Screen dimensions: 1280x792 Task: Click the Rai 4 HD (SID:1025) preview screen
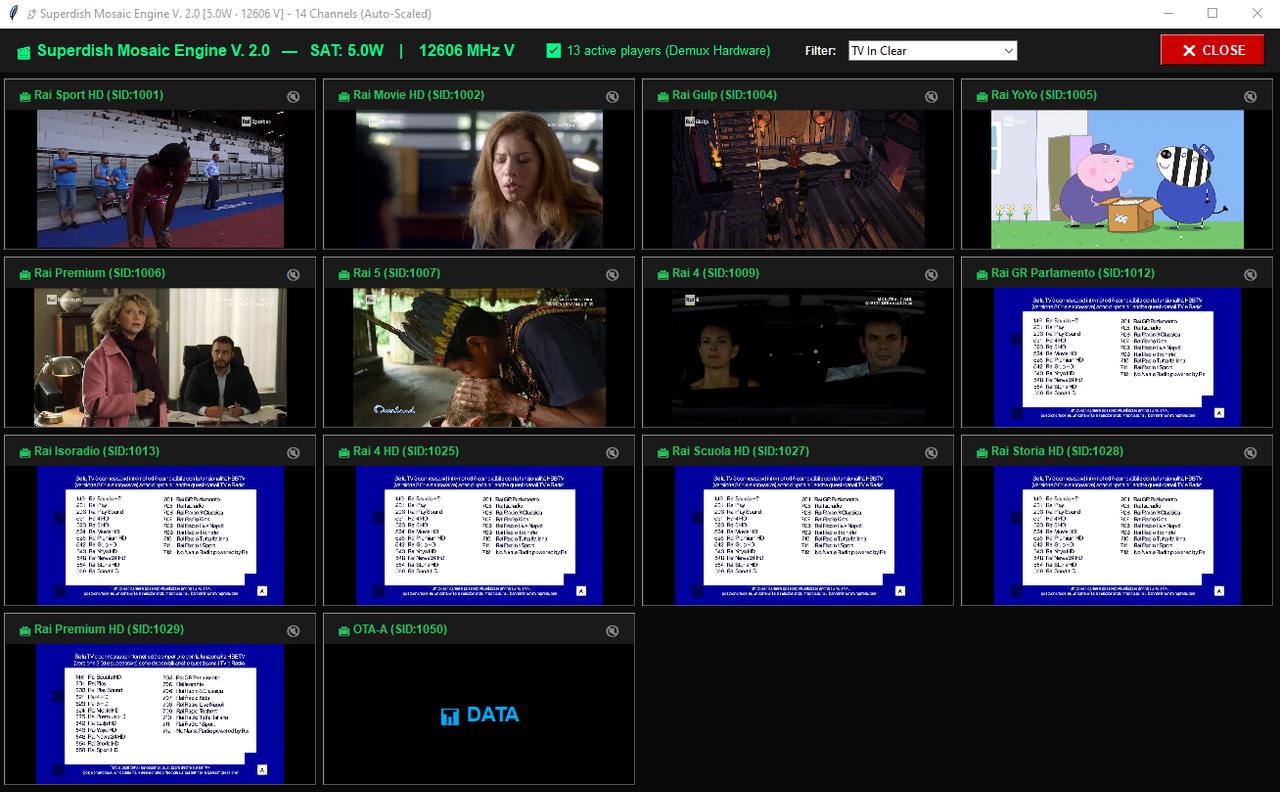click(479, 535)
